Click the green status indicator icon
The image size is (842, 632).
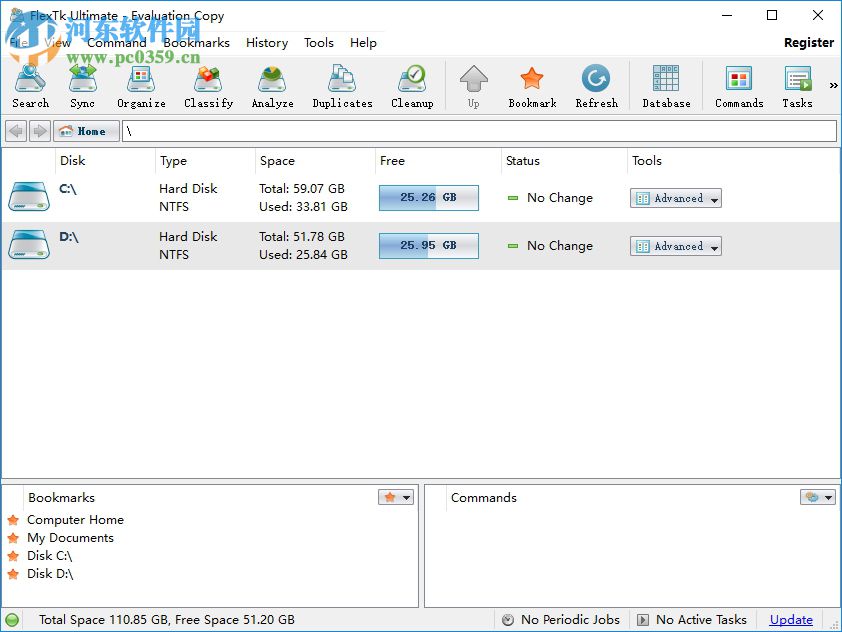click(12, 620)
